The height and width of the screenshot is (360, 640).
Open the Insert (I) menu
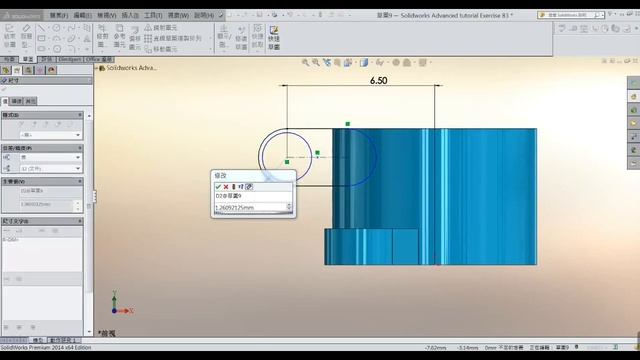click(130, 16)
